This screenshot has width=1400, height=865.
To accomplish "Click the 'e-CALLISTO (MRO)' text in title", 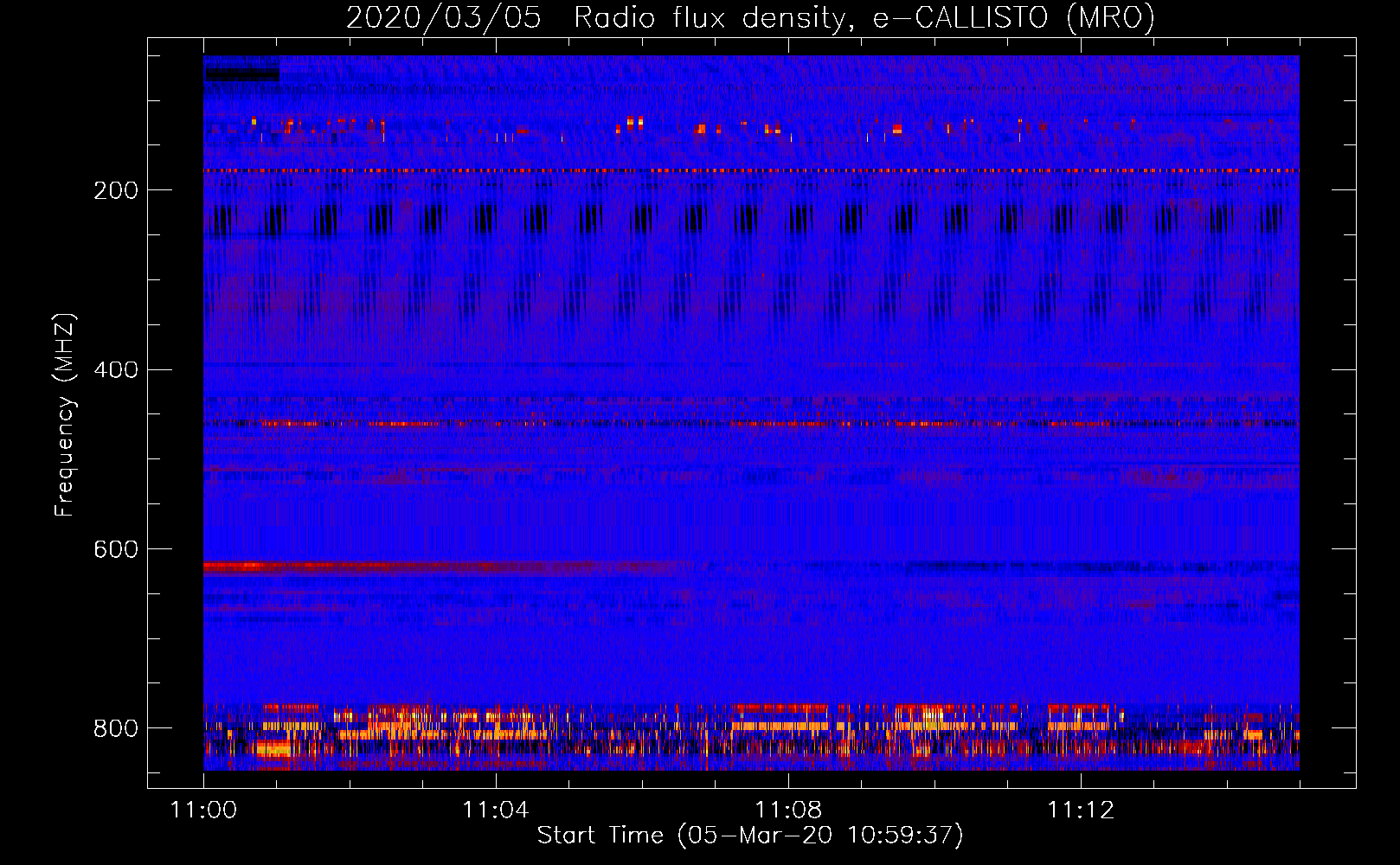I will click(1013, 17).
